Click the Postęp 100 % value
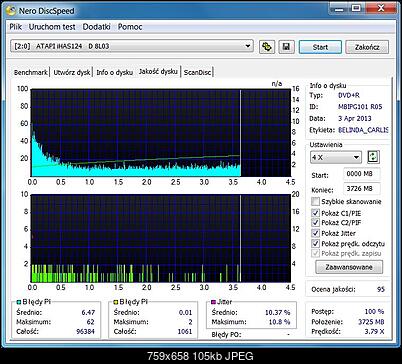The image size is (402, 364). [374, 311]
